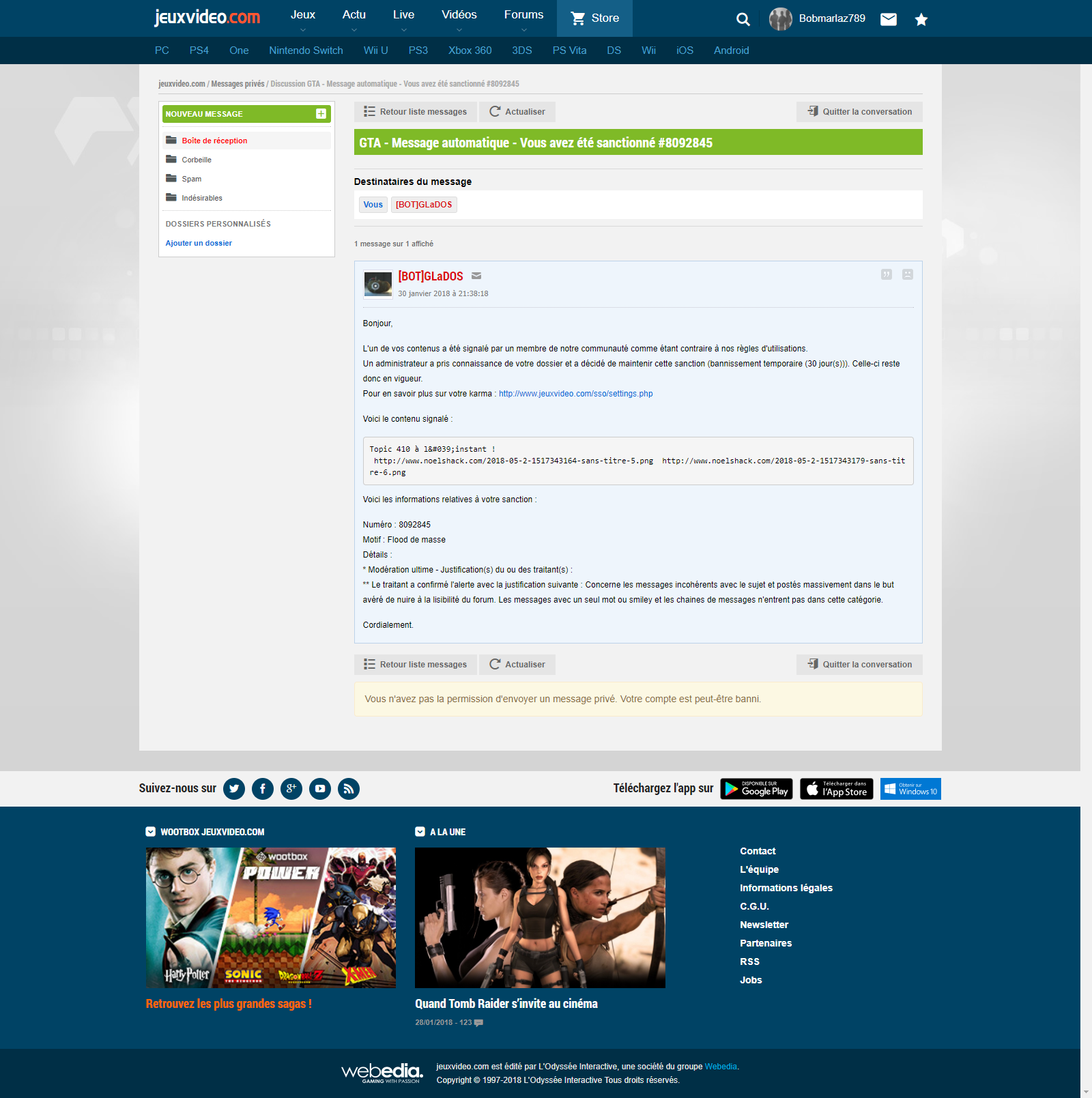Open the Newsletter footer link
The height and width of the screenshot is (1098, 1092).
point(764,925)
